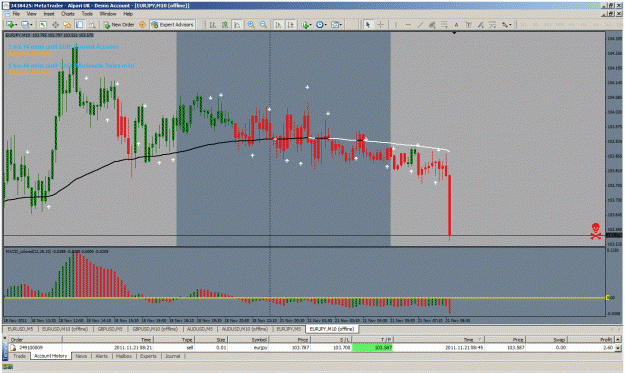Click the Zoom Out magnifier icon

click(x=263, y=25)
